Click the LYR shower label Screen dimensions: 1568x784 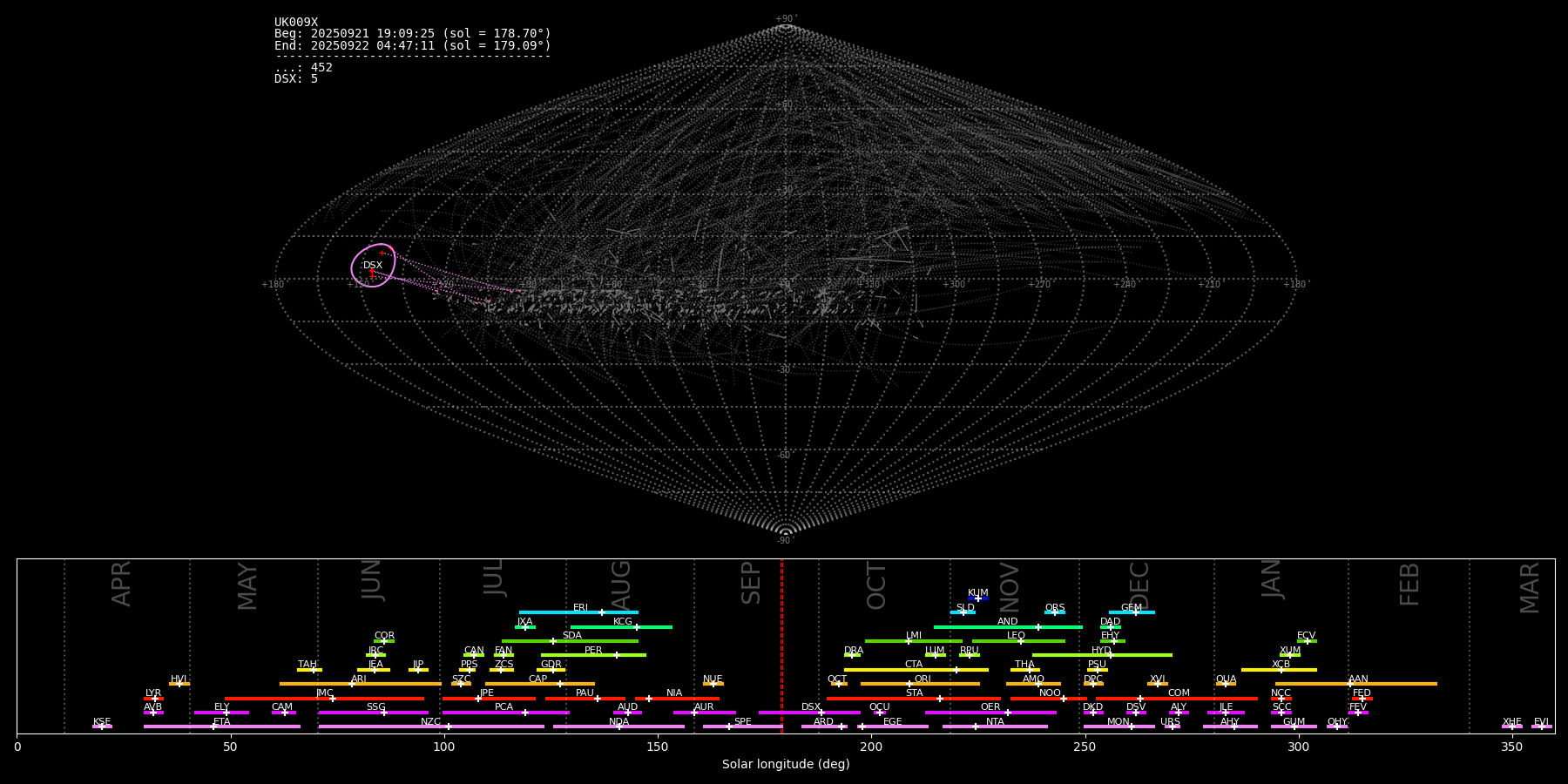(x=153, y=693)
